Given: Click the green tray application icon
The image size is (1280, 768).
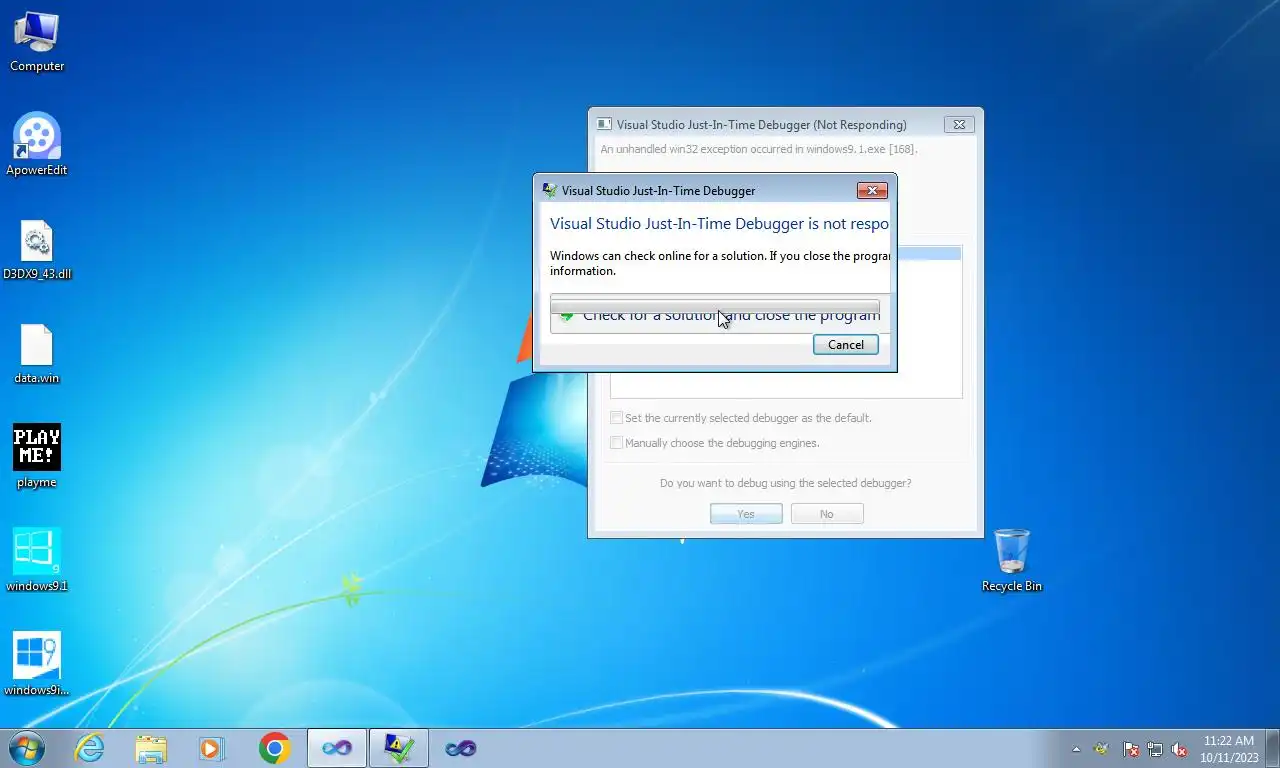Looking at the screenshot, I should click(1102, 749).
